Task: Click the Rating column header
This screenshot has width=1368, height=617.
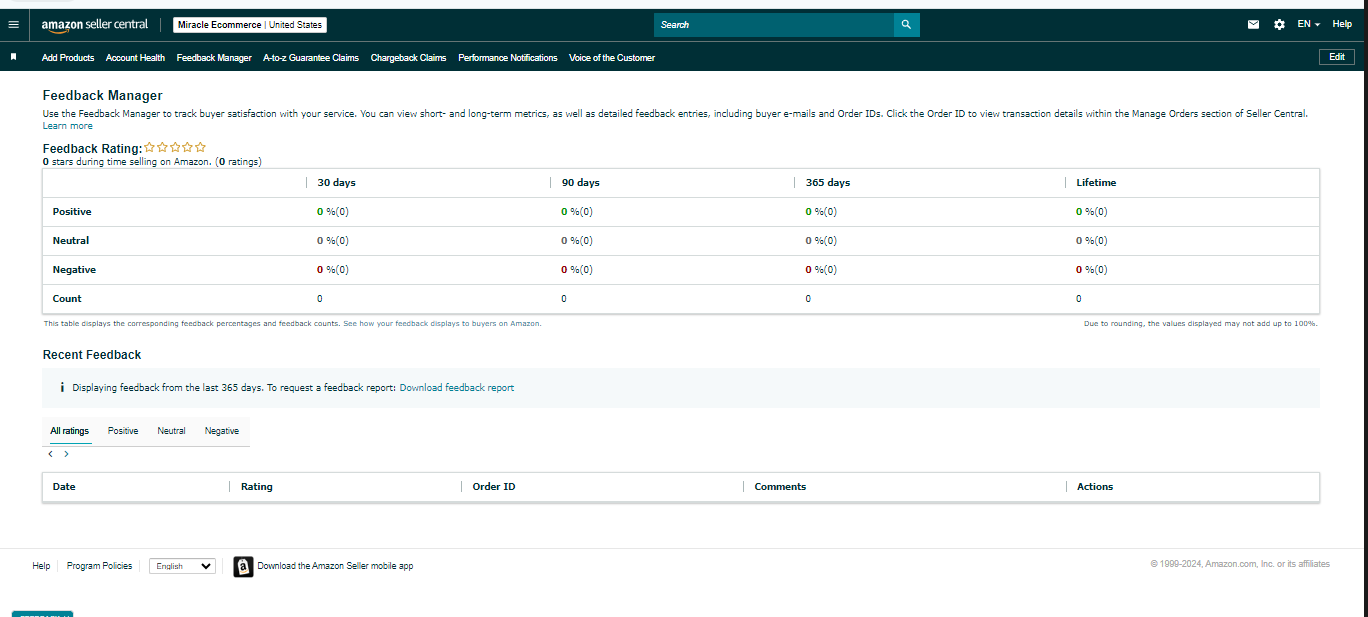Action: (257, 487)
